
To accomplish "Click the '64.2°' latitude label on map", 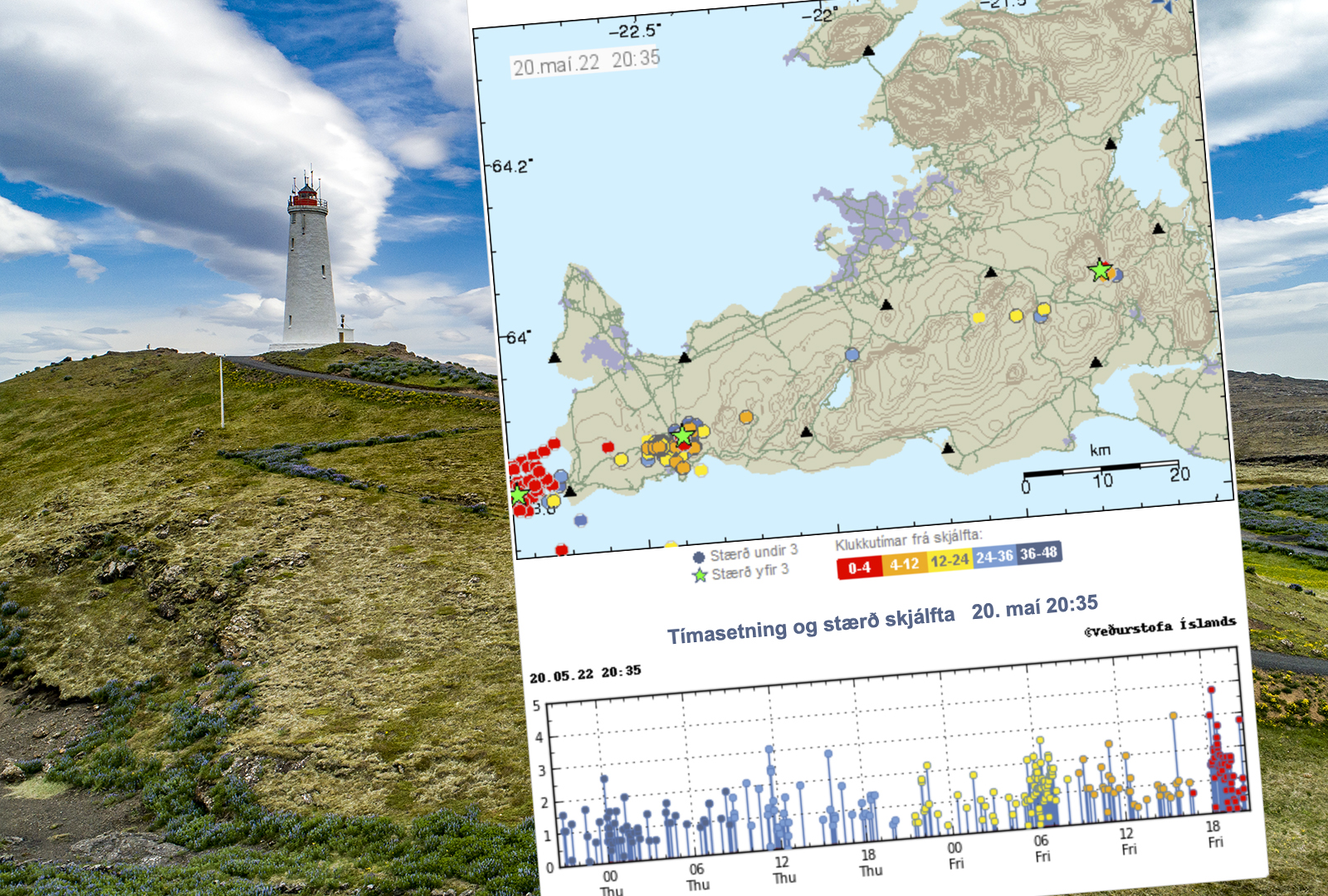I will pyautogui.click(x=511, y=166).
